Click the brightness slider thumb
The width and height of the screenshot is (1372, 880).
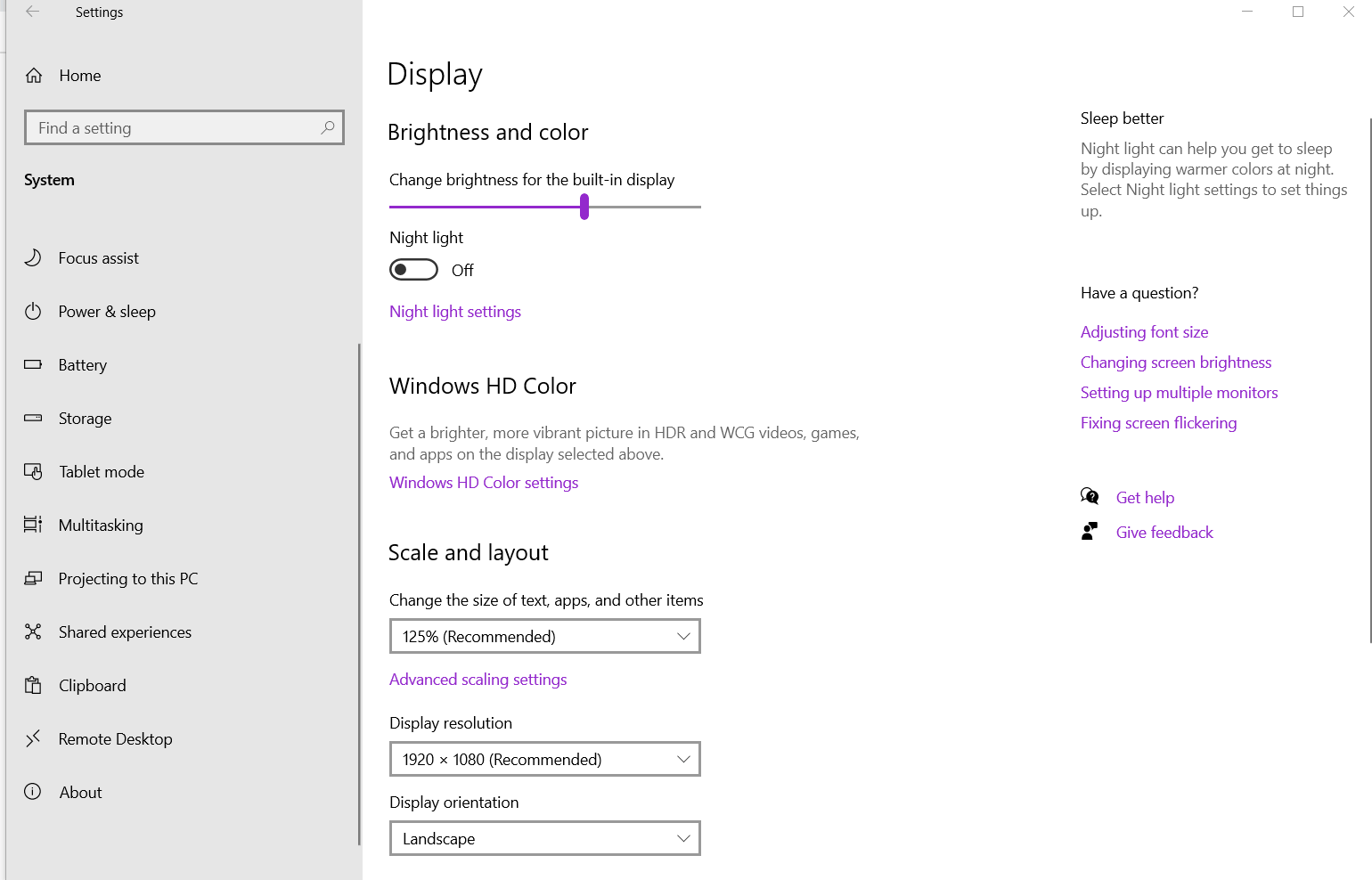click(584, 207)
